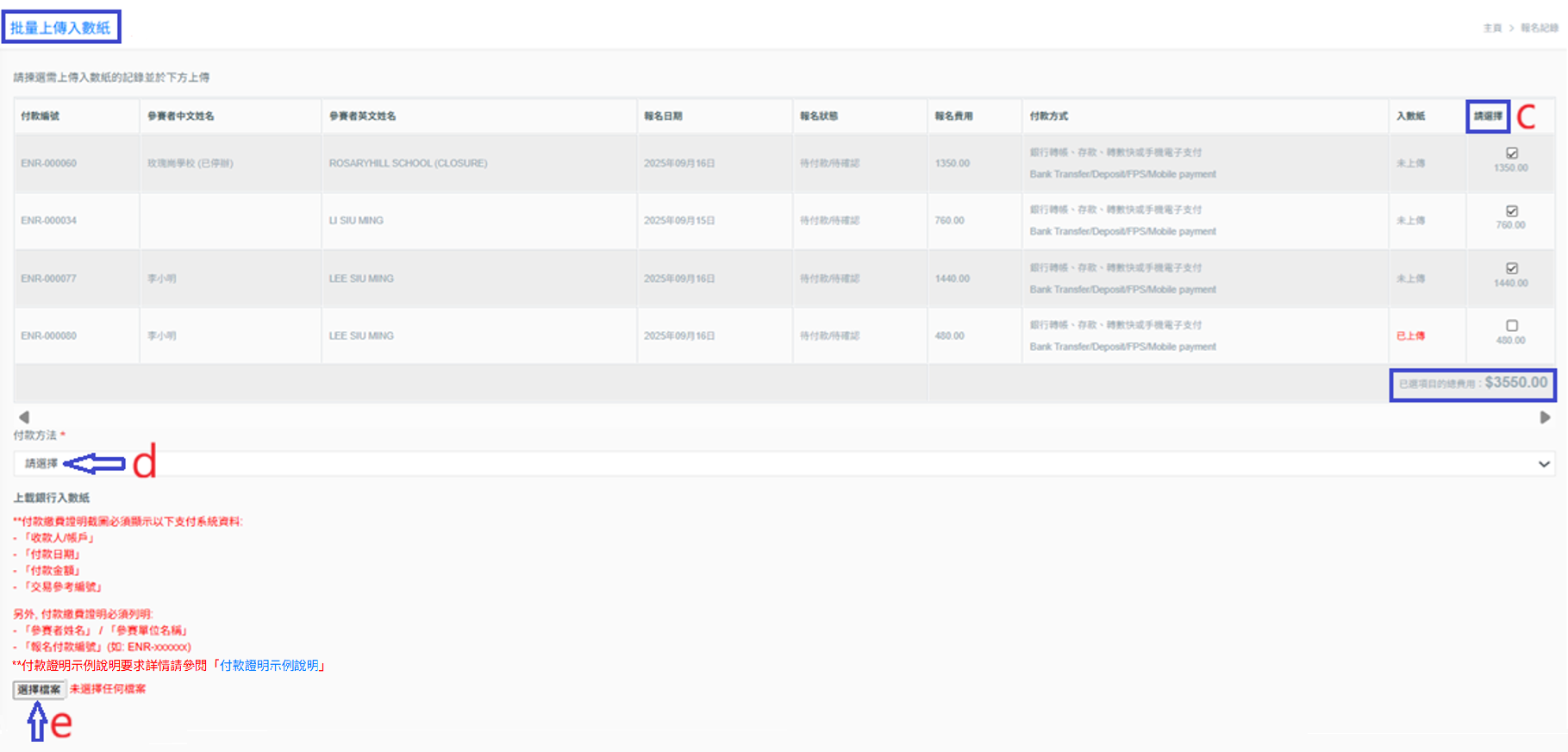Click the Chinese name 玫瑰崗學校 (已停辦)
The height and width of the screenshot is (752, 1568).
191,163
